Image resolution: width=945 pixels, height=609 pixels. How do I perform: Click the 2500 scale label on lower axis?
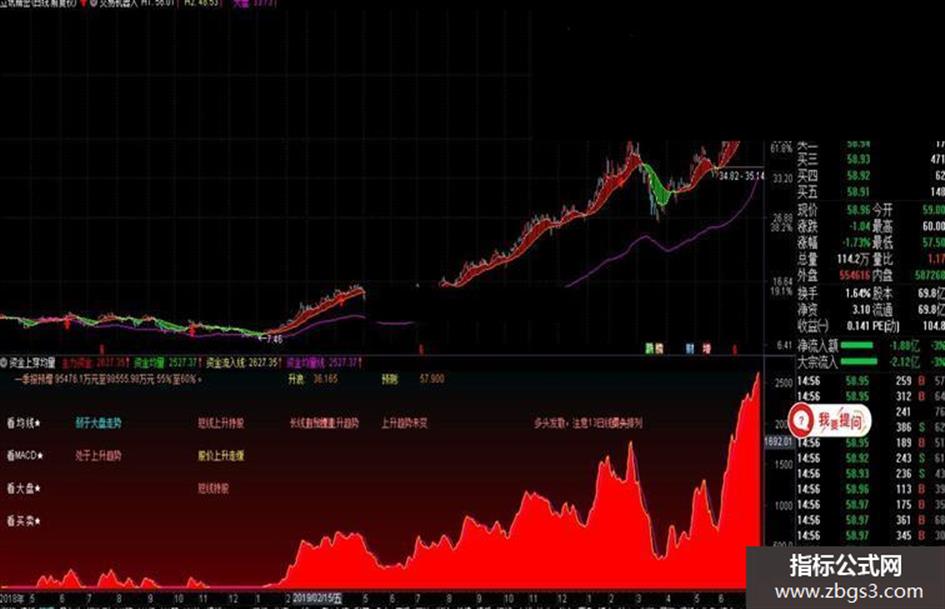click(783, 383)
